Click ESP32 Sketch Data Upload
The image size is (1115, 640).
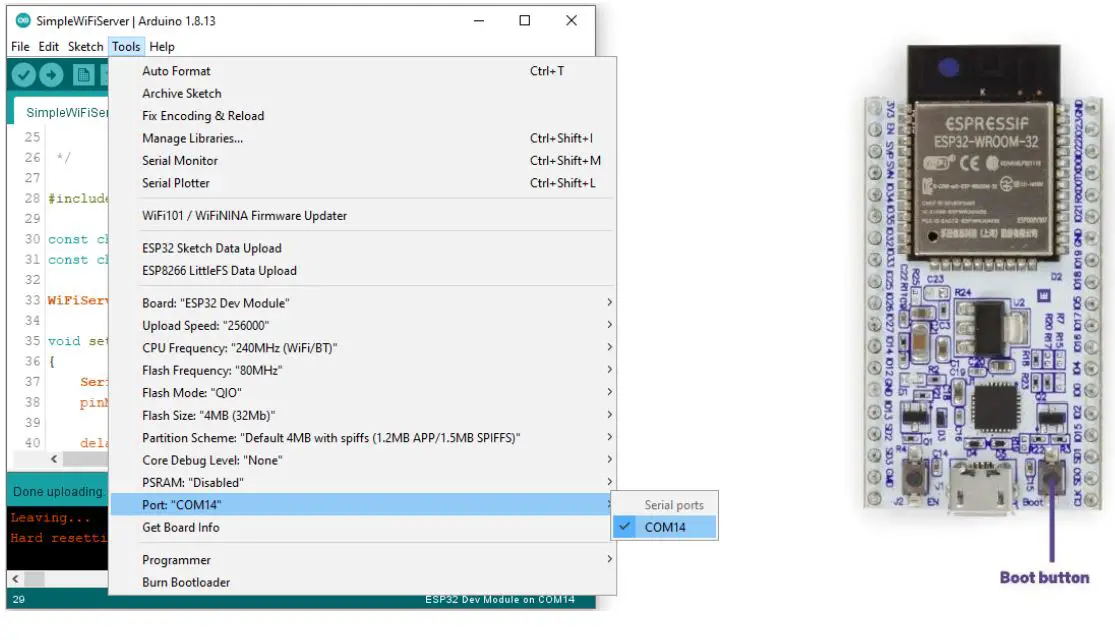tap(212, 248)
